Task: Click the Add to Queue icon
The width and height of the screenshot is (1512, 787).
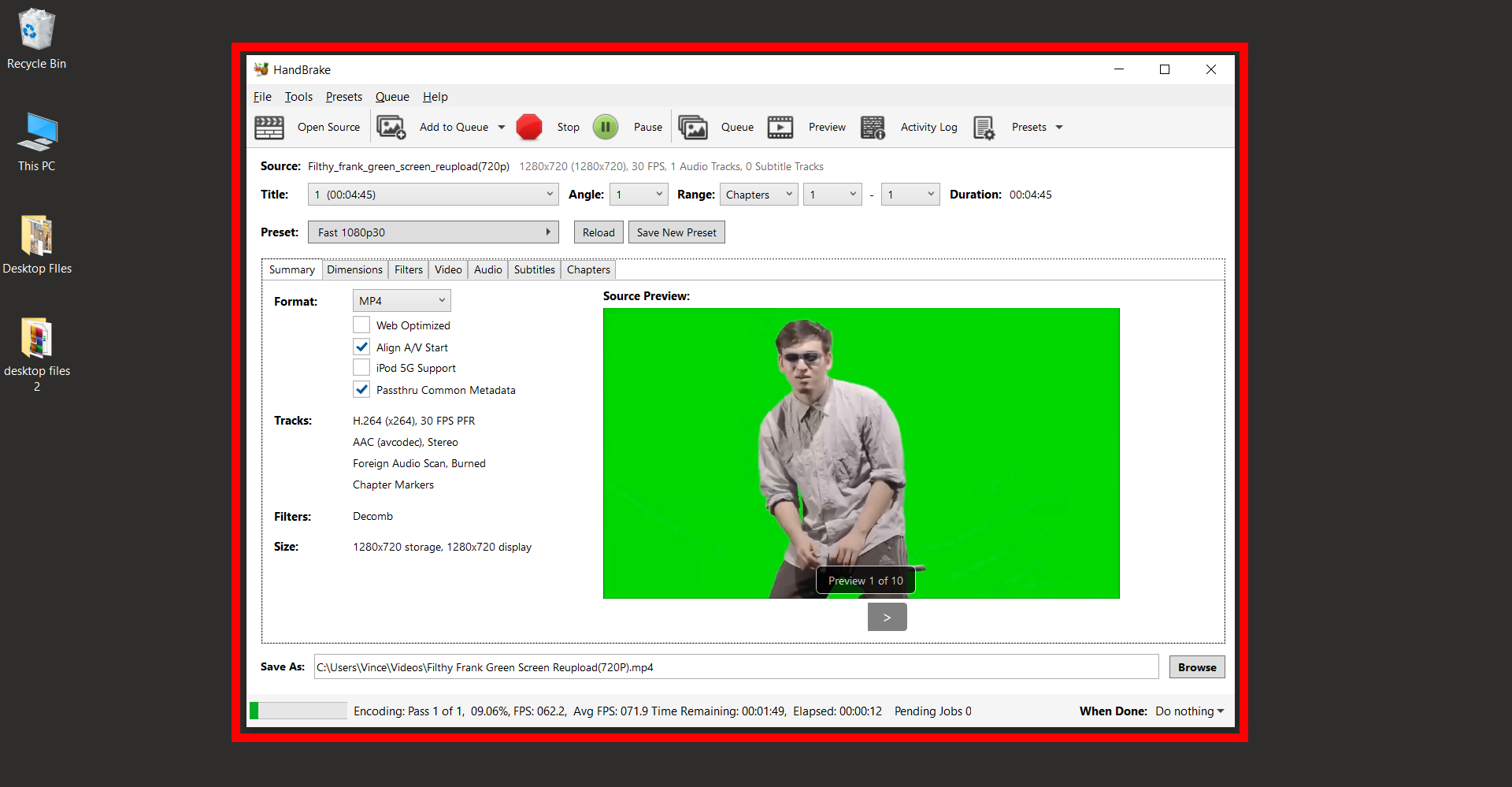Action: [x=391, y=127]
